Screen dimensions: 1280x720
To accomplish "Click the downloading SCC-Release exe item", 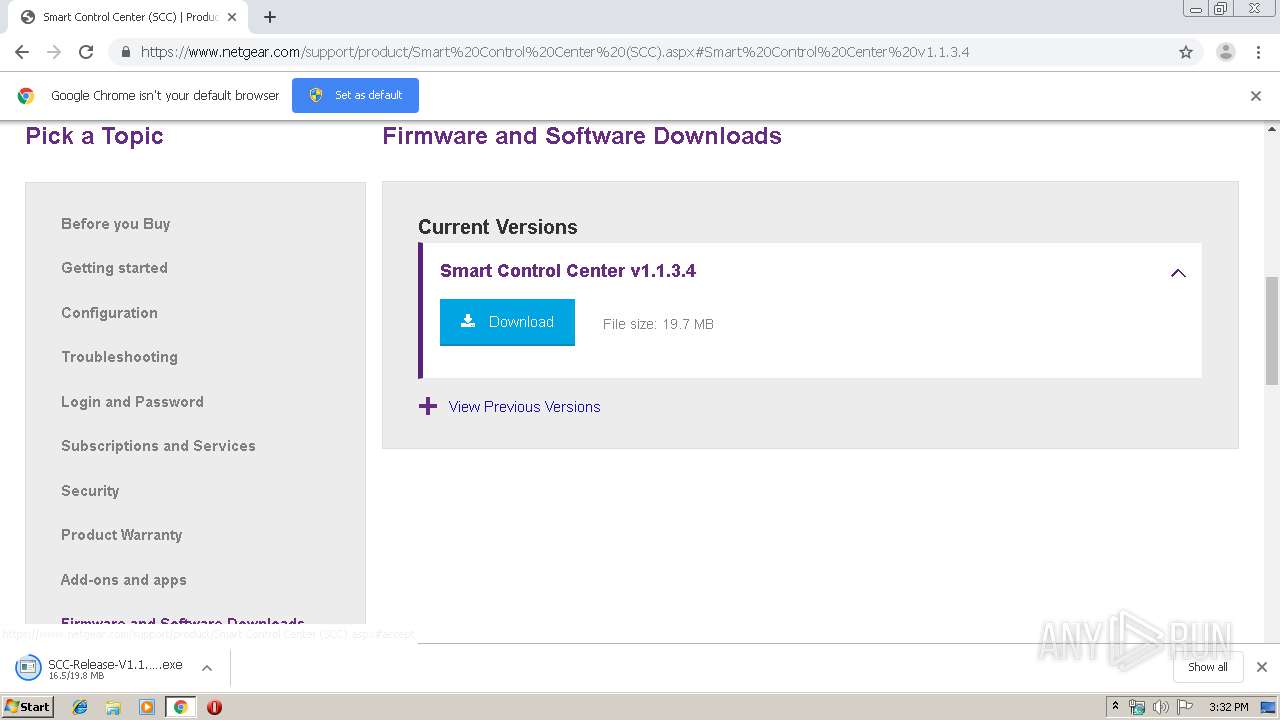I will pos(100,668).
